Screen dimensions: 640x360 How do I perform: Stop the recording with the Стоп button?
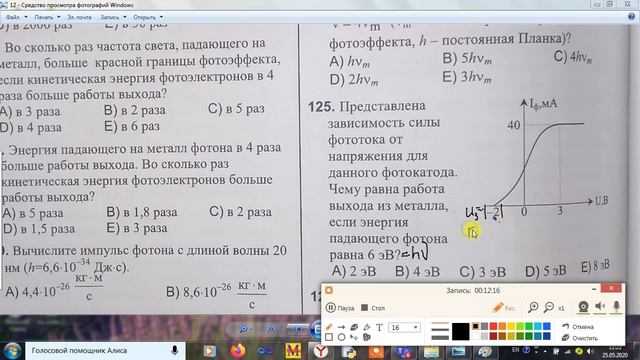coord(373,308)
